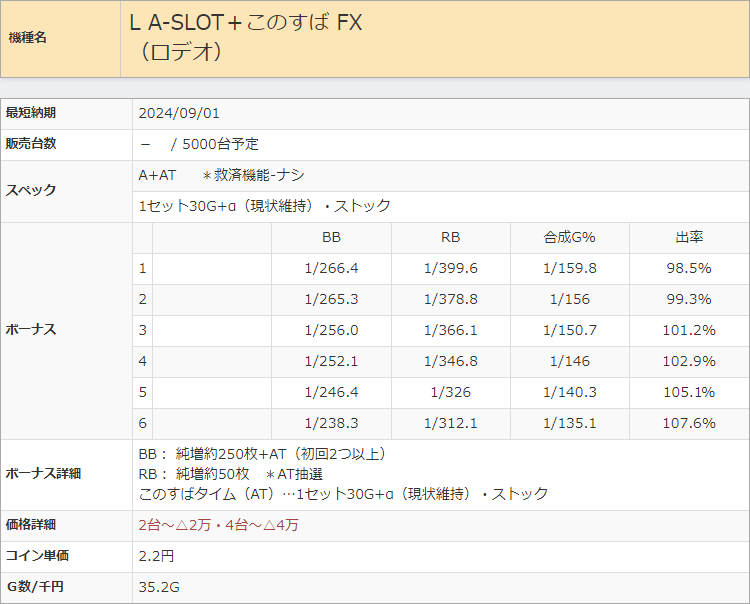Select setting number 1 in bonus table
This screenshot has height=604, width=750.
142,268
